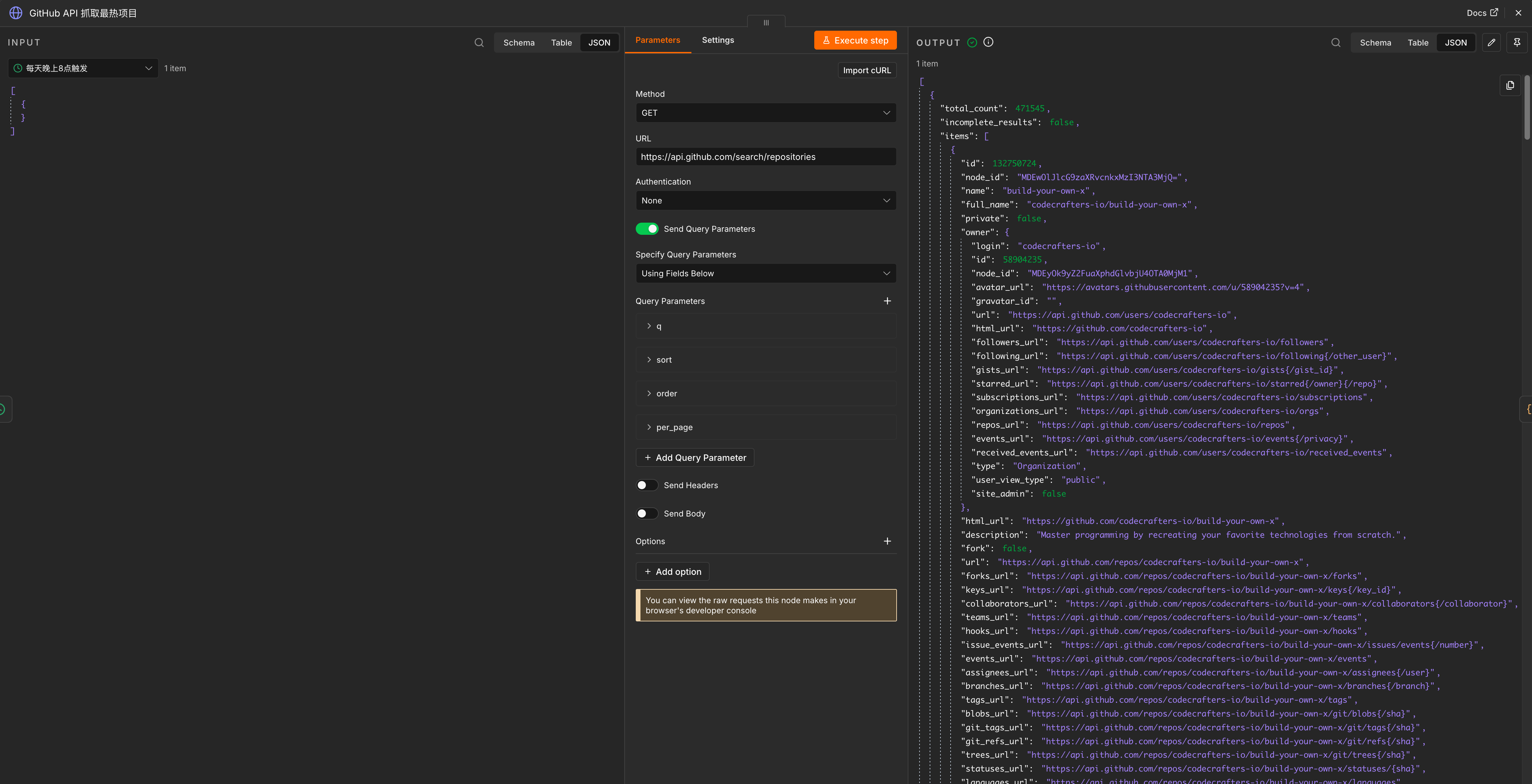Enable the Send Body toggle

647,513
